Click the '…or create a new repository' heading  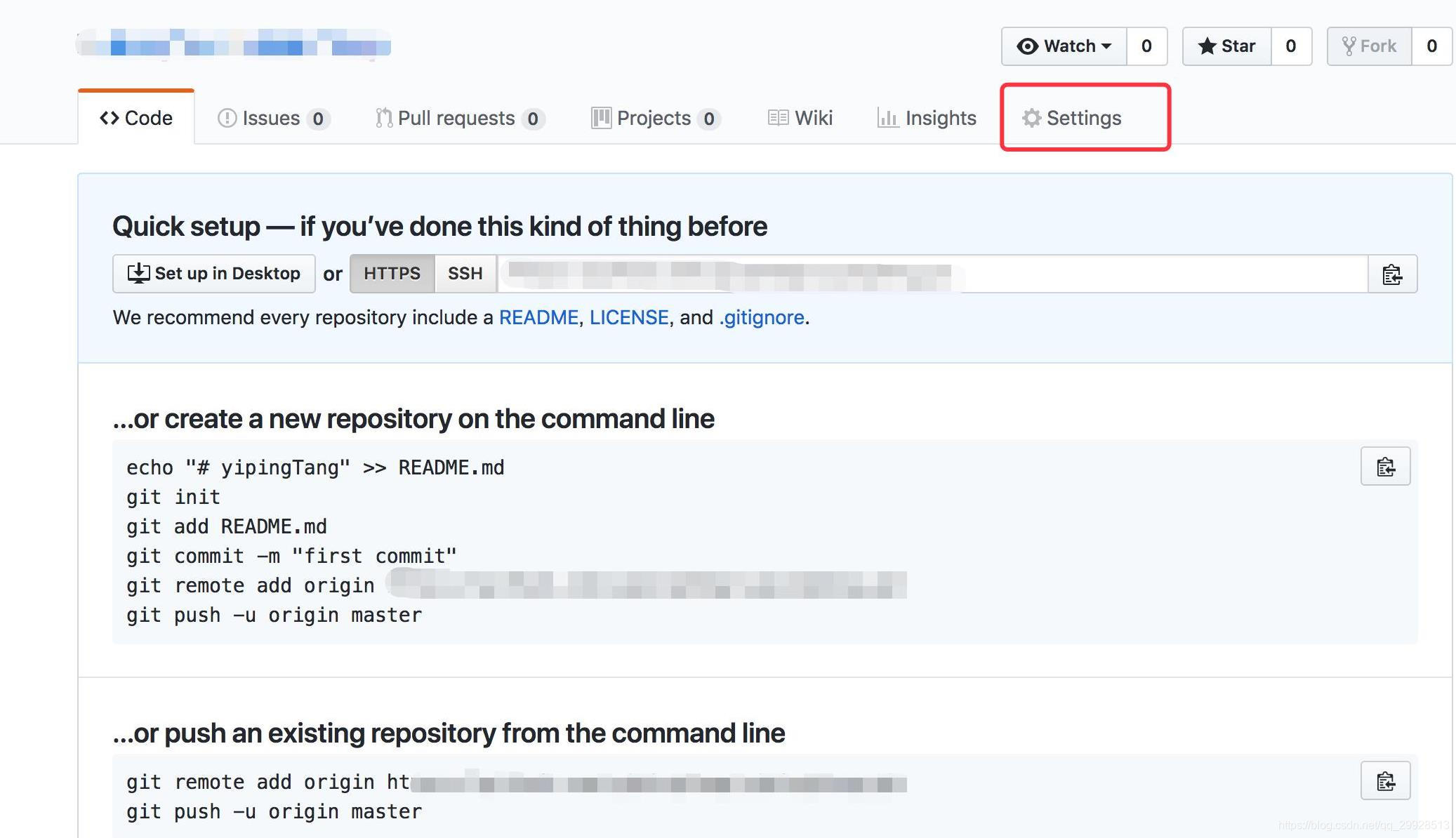click(x=413, y=419)
